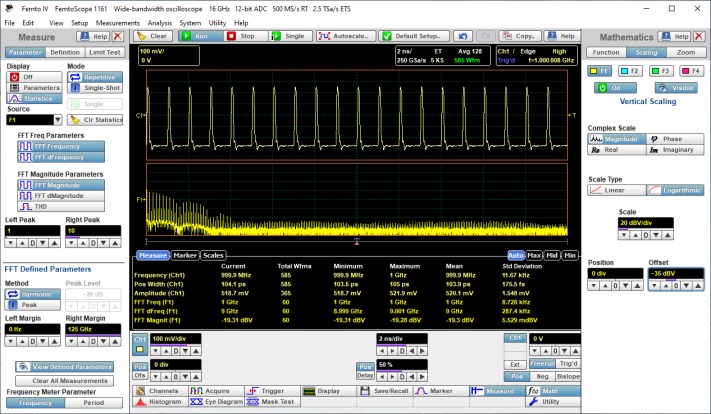This screenshot has height=414, width=711.
Task: Click the Clear display button
Action: [x=153, y=35]
